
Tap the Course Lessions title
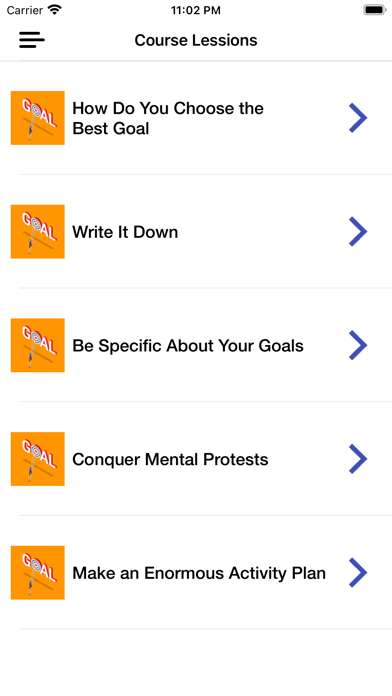tap(196, 40)
